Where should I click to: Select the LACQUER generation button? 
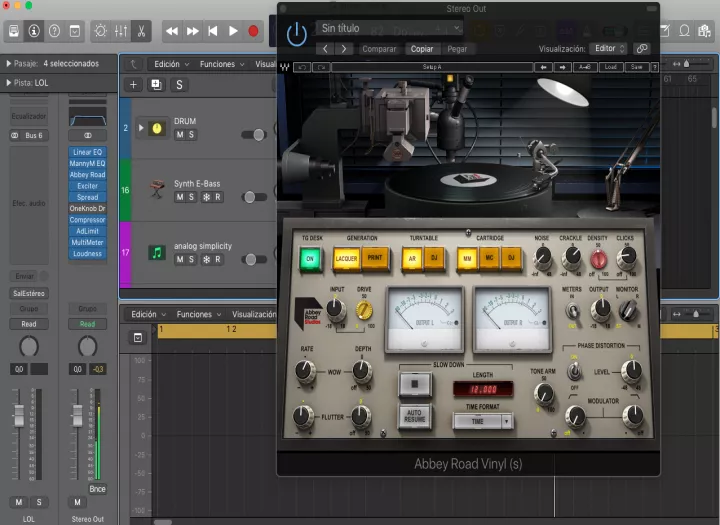[x=346, y=259]
